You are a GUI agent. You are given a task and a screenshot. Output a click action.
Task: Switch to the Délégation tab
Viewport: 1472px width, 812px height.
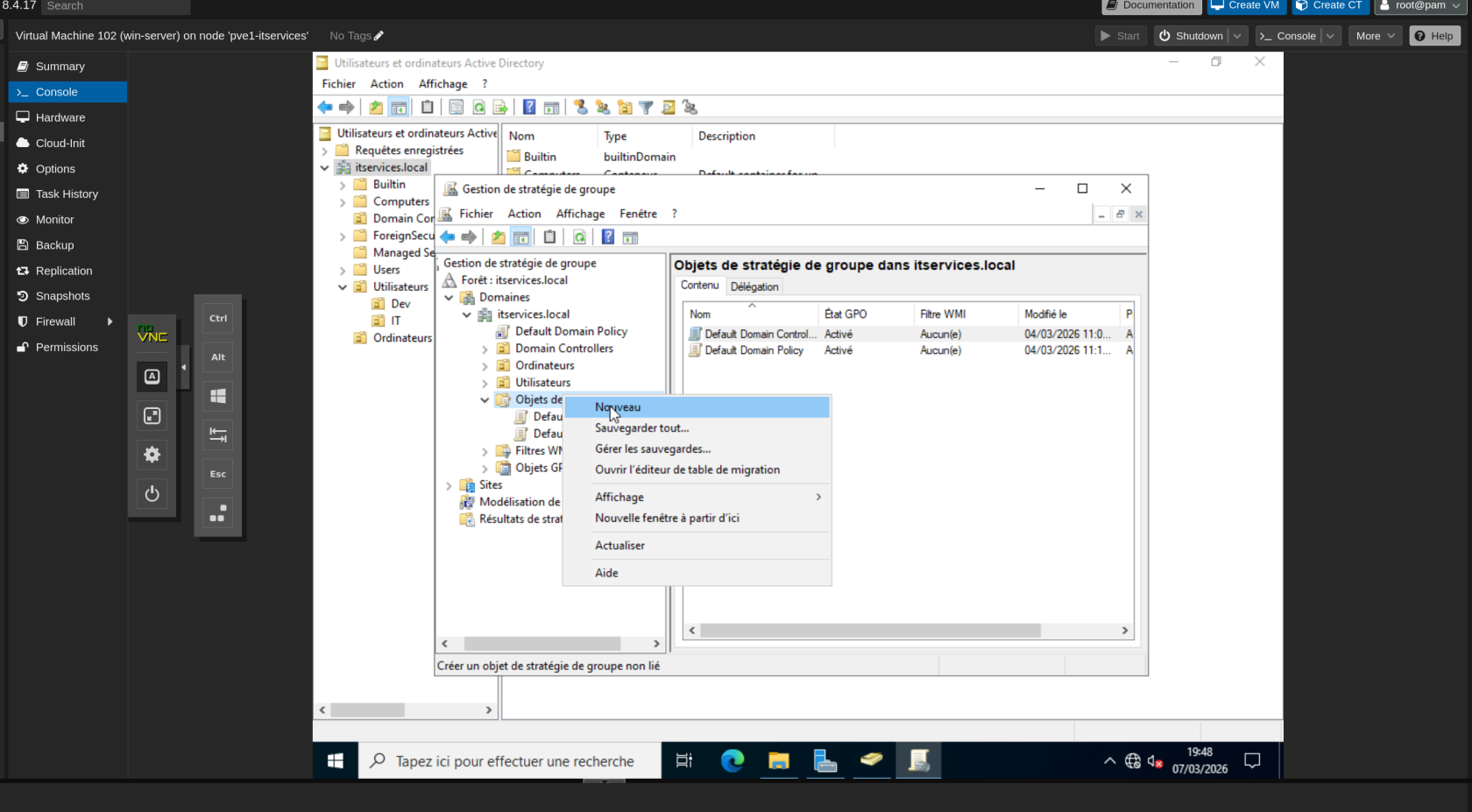click(x=754, y=286)
